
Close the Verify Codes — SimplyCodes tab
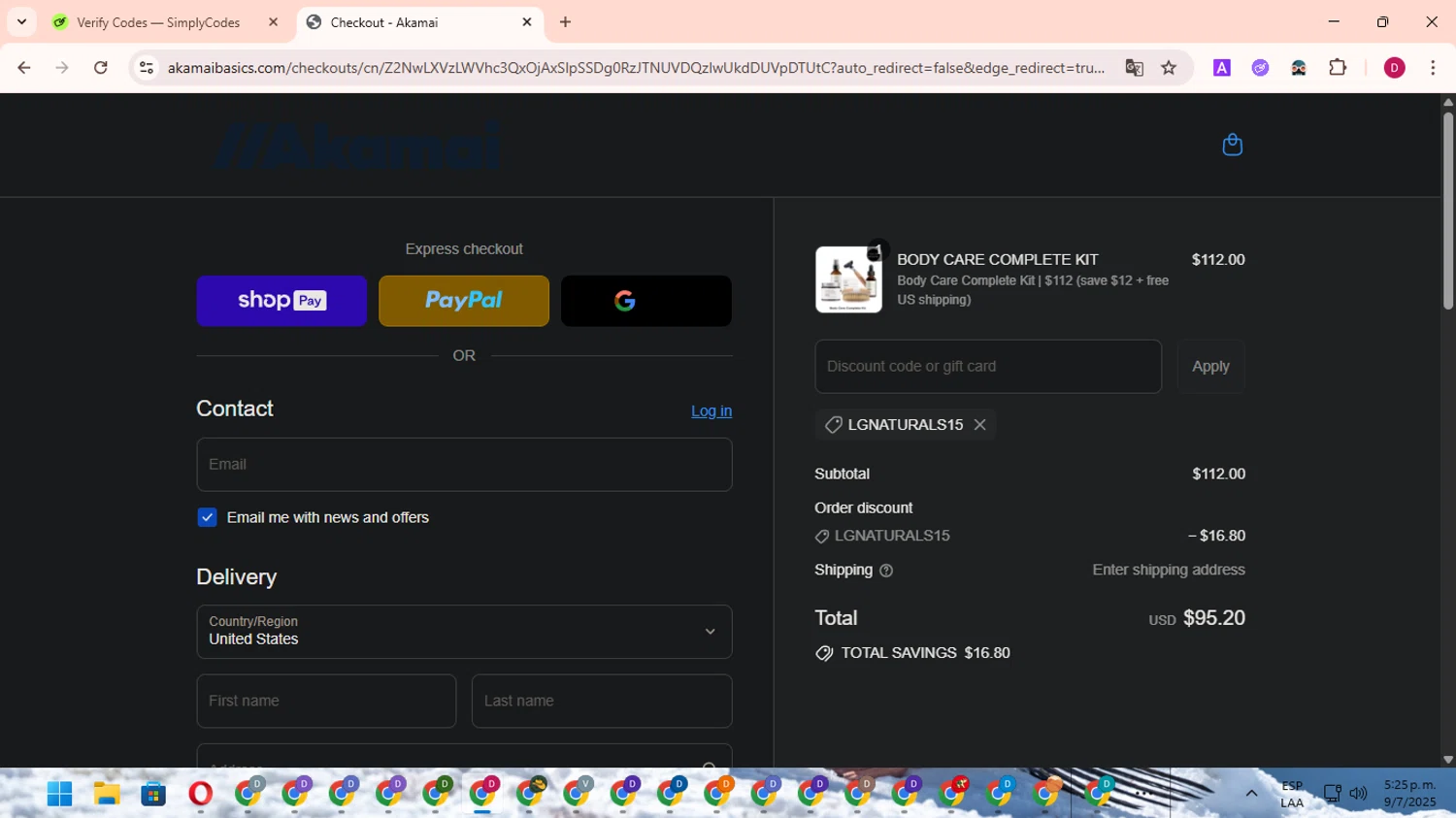point(273,22)
